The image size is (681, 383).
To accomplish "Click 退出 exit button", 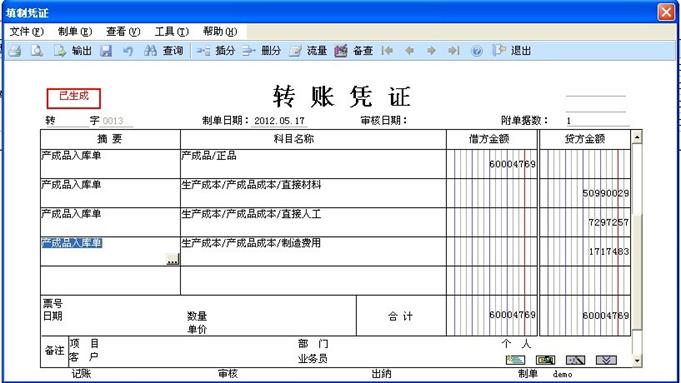I will coord(512,50).
